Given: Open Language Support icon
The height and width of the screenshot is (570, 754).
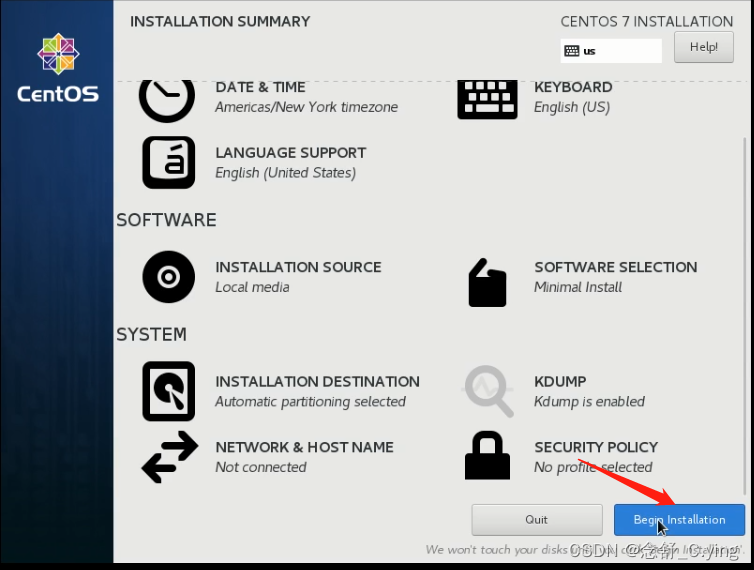Looking at the screenshot, I should (x=168, y=162).
